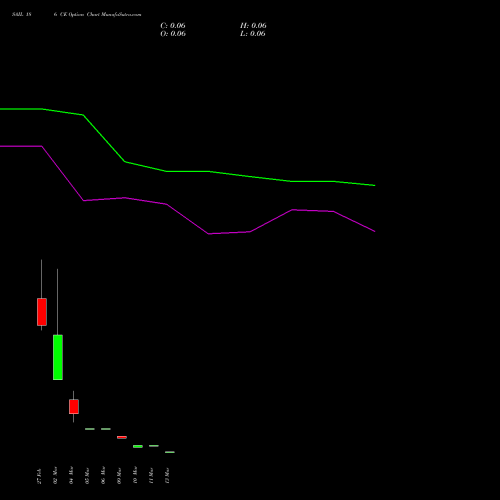
Task: Click the red 27 Feb candlestick body
Action: tap(42, 312)
